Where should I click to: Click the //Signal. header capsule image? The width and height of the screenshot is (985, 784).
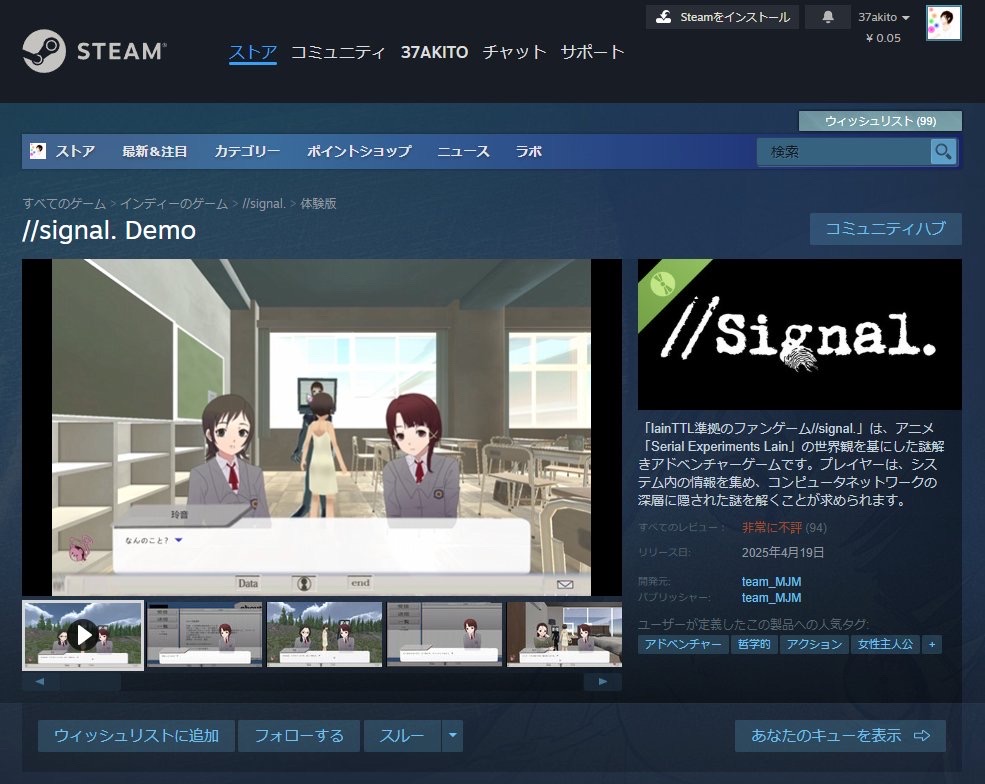(x=800, y=334)
